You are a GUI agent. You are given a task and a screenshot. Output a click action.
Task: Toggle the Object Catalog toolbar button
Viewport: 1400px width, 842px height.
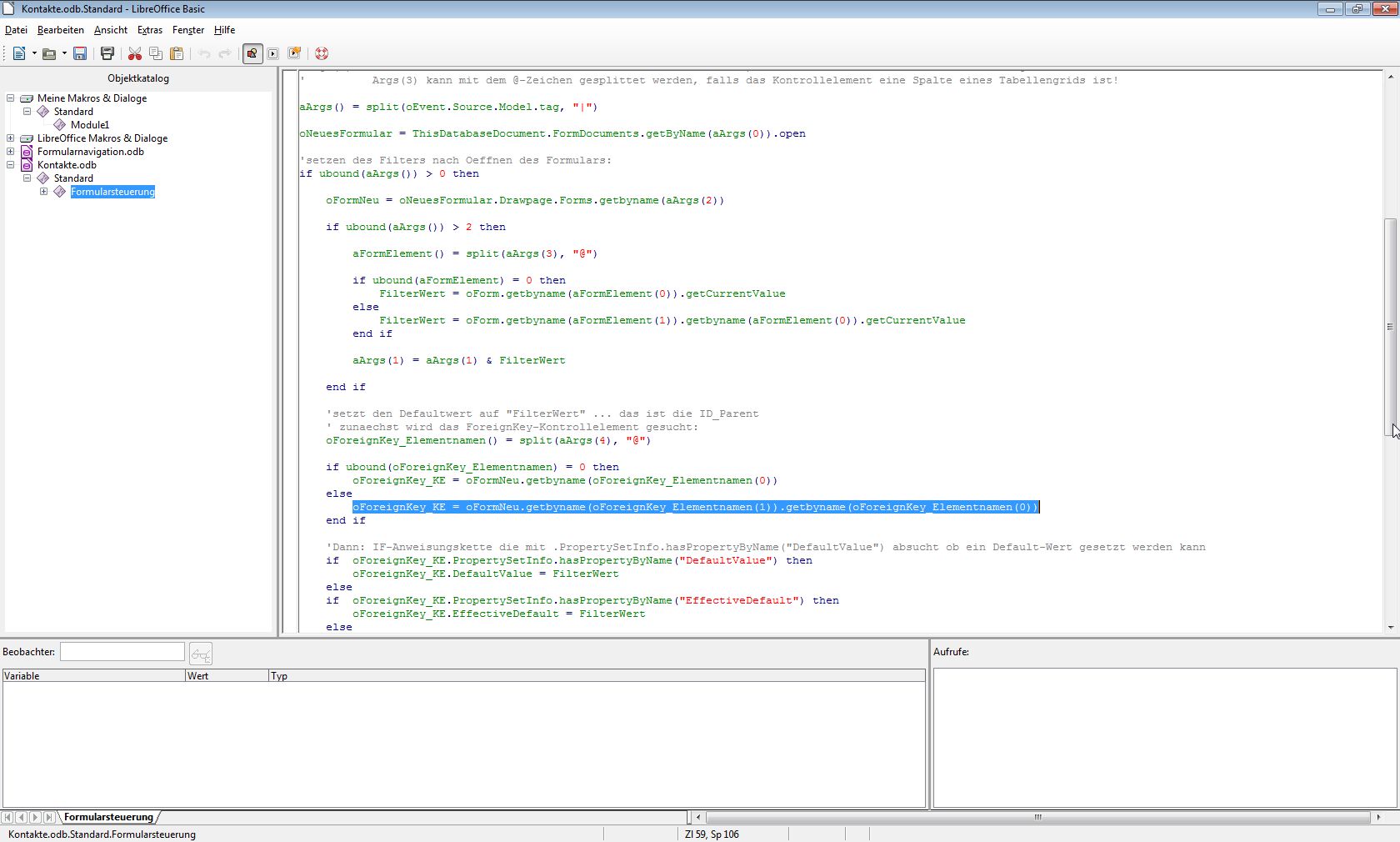(x=252, y=53)
